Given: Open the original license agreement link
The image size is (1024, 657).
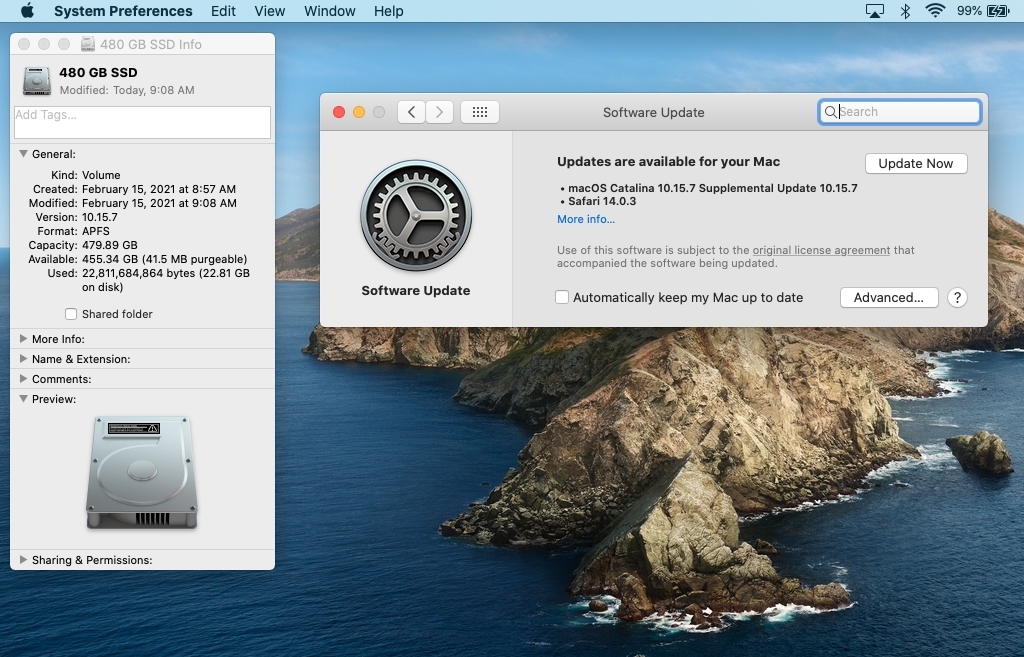Looking at the screenshot, I should click(x=821, y=250).
